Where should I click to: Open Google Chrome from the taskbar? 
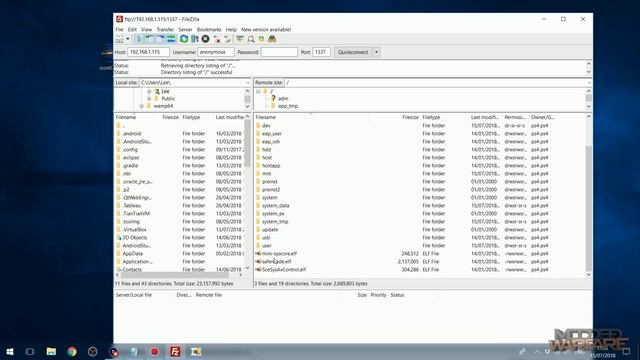(x=72, y=351)
